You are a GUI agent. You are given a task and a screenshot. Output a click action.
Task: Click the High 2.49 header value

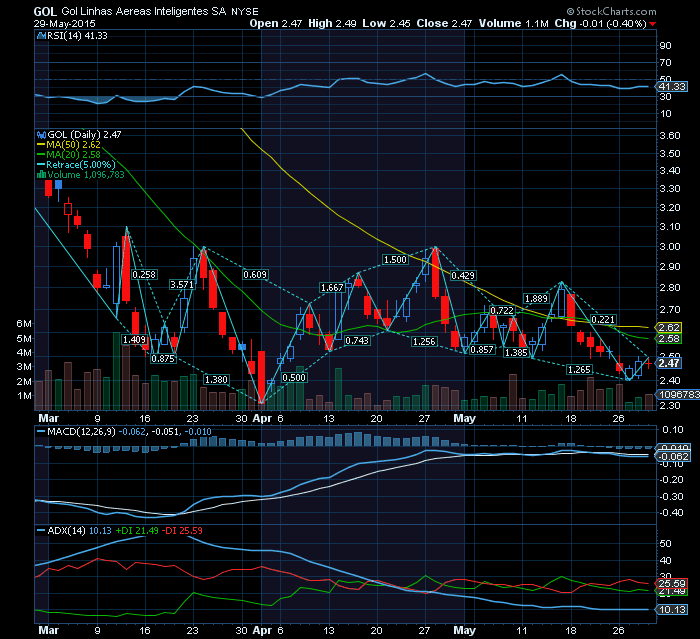click(x=332, y=24)
